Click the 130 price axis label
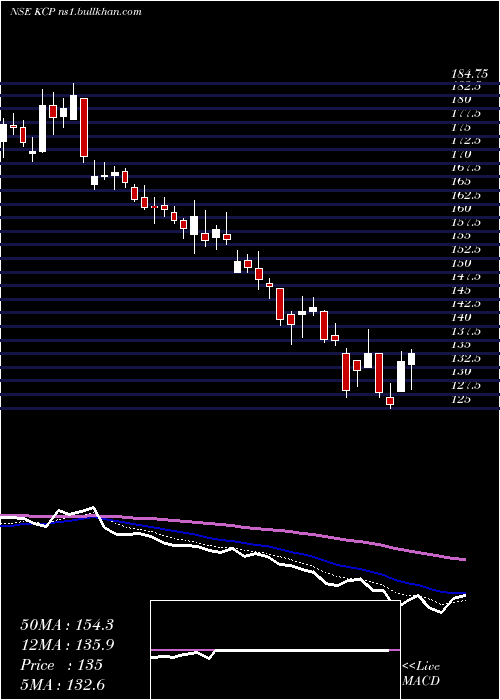This screenshot has width=500, height=700. click(x=461, y=372)
